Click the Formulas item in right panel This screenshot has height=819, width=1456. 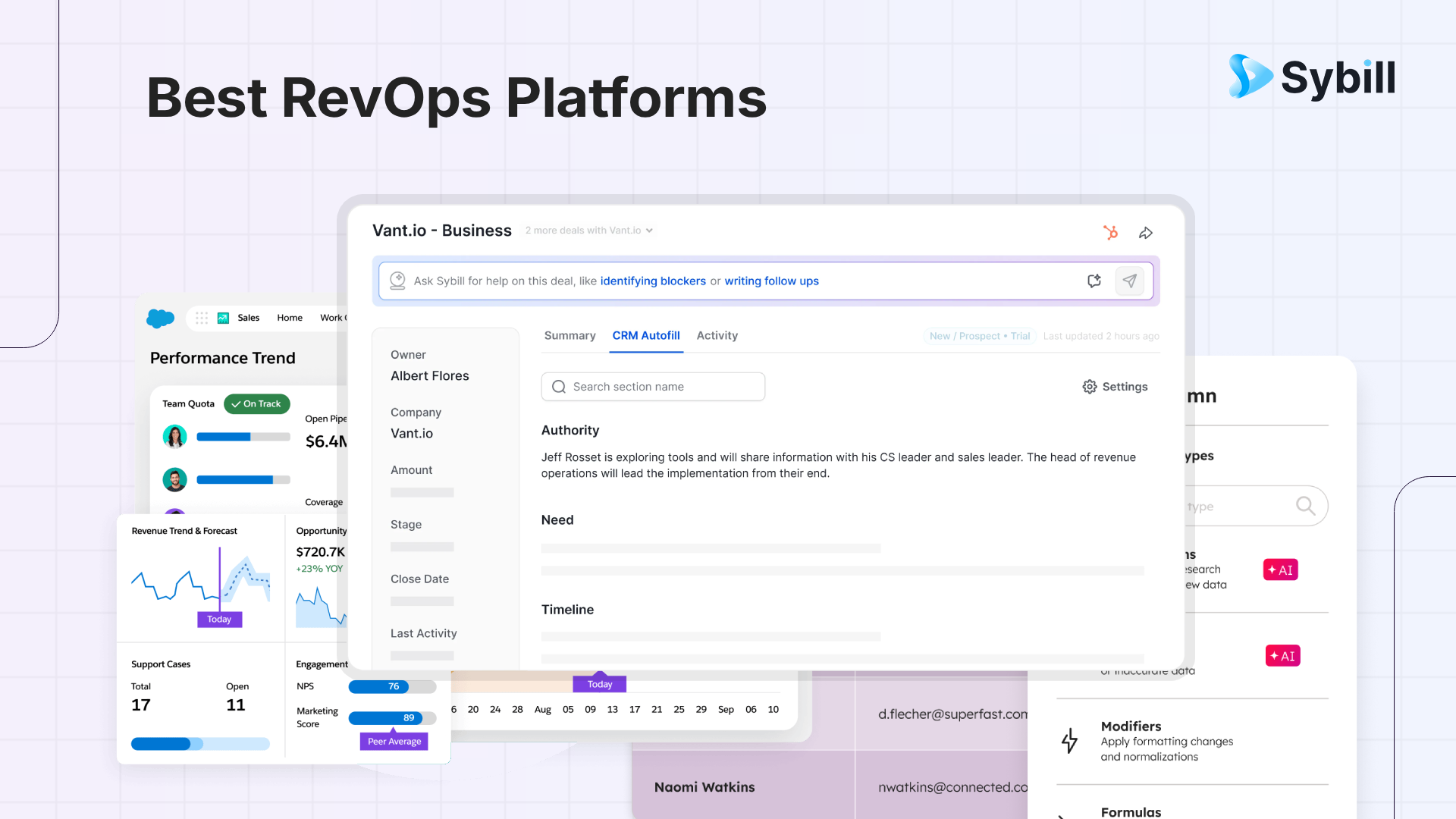1131,812
